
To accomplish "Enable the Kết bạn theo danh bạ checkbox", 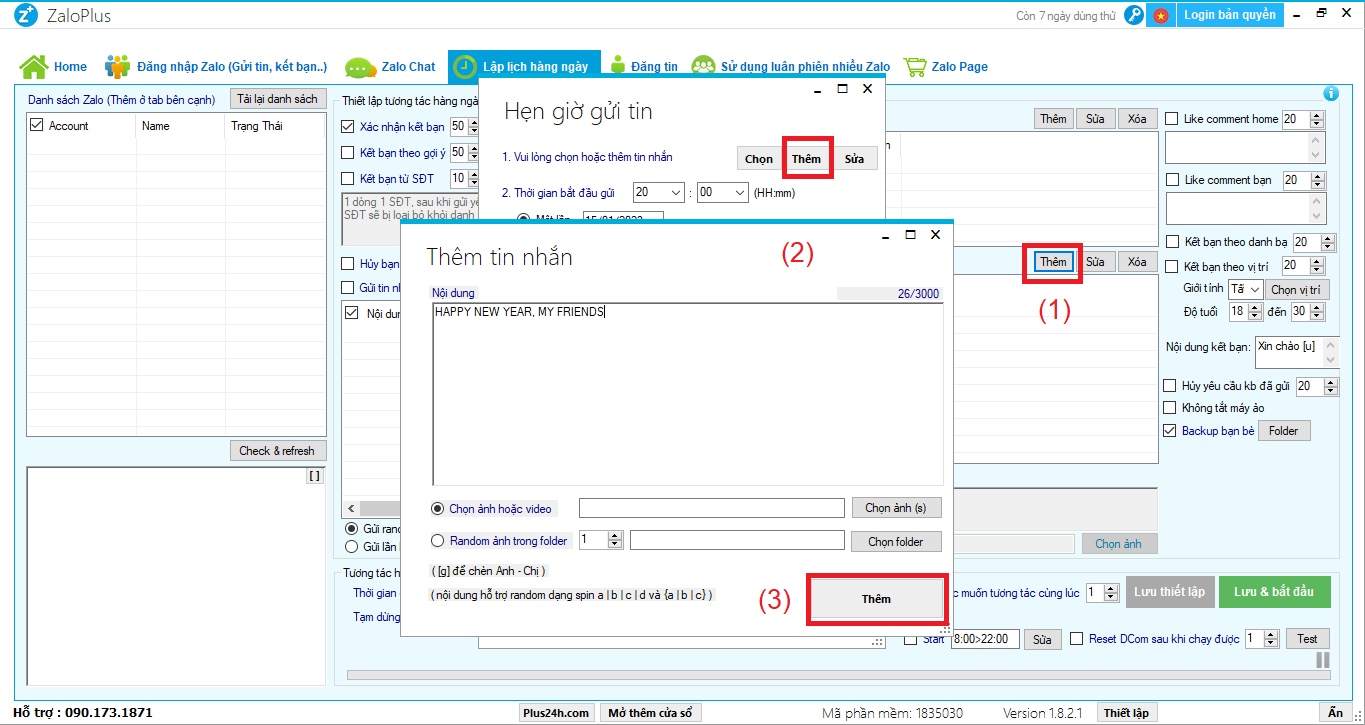I will point(1172,242).
